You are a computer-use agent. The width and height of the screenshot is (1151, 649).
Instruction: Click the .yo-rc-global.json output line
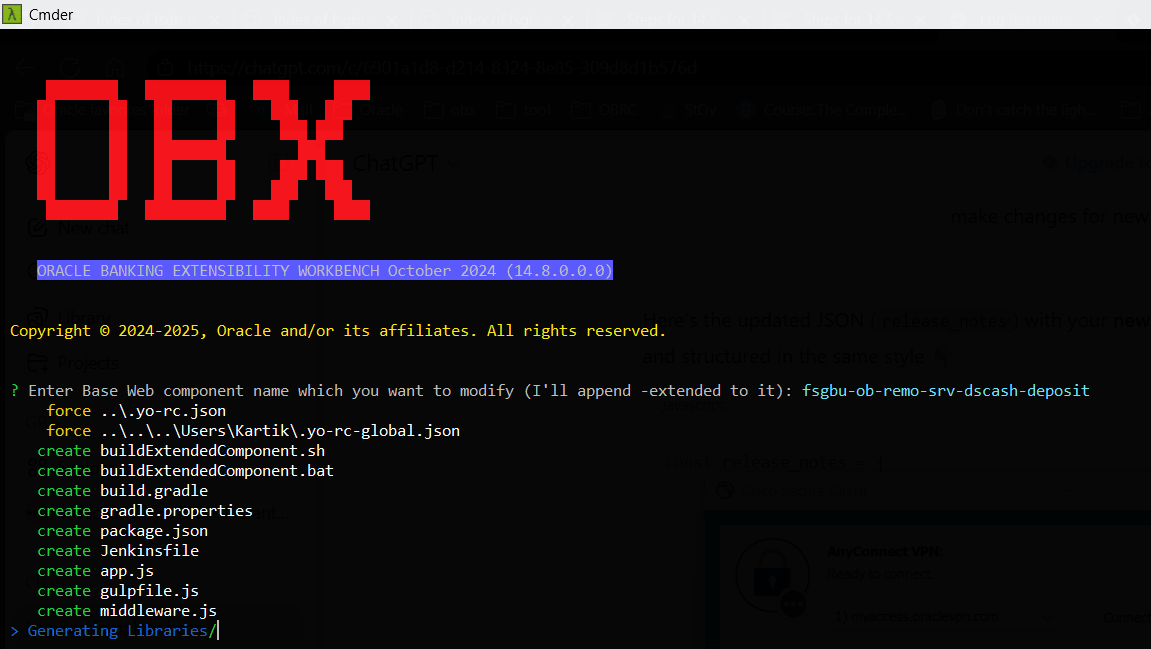click(253, 430)
